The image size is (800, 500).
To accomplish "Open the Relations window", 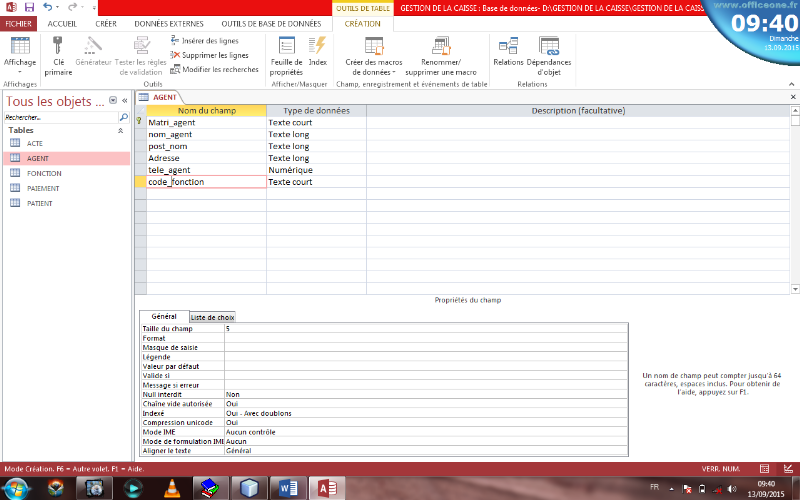I will (508, 46).
